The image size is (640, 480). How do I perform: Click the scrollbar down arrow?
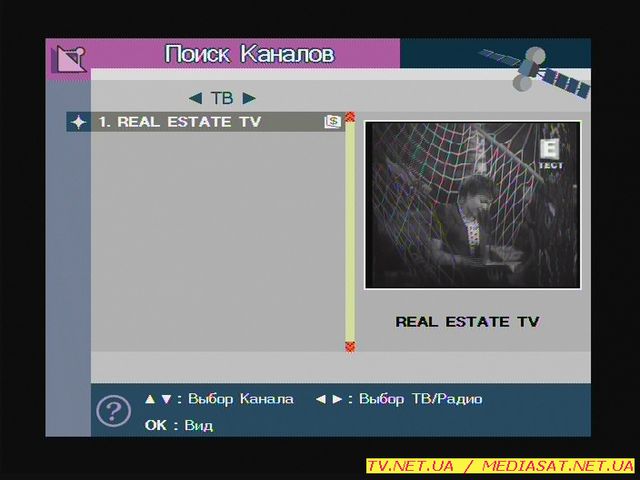tap(350, 347)
